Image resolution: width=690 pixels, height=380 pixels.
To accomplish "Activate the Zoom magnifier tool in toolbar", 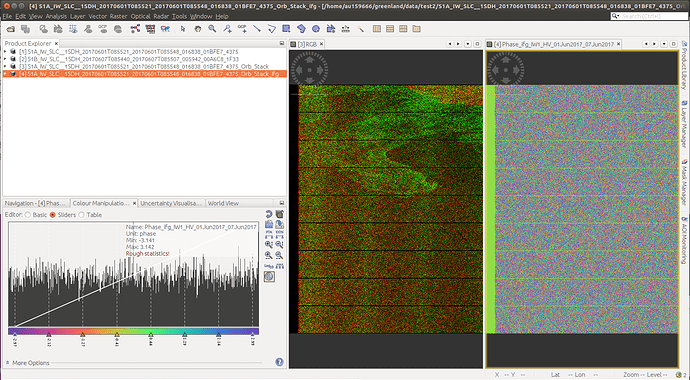I will click(212, 29).
